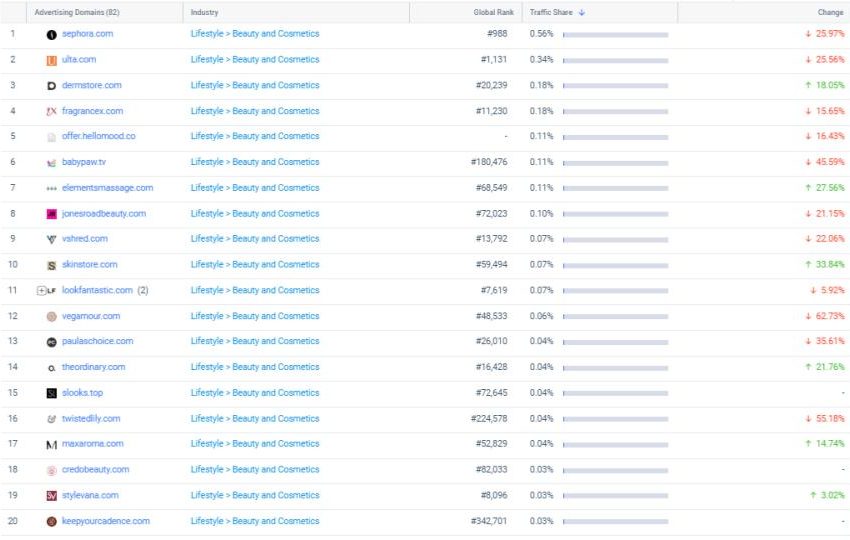Click the theordinary.com favicon
This screenshot has width=850, height=540.
coord(51,368)
